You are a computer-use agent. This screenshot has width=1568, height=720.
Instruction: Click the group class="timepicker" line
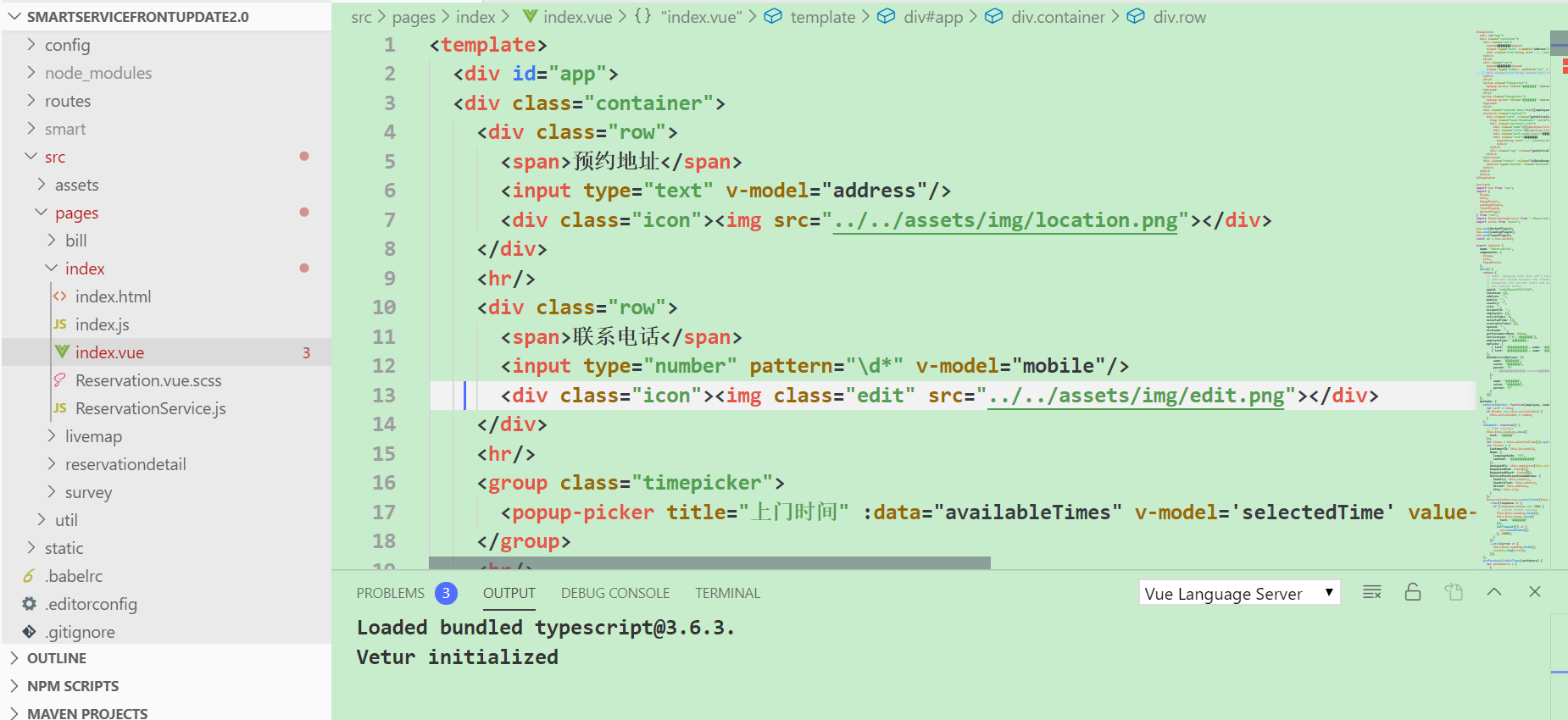click(631, 483)
